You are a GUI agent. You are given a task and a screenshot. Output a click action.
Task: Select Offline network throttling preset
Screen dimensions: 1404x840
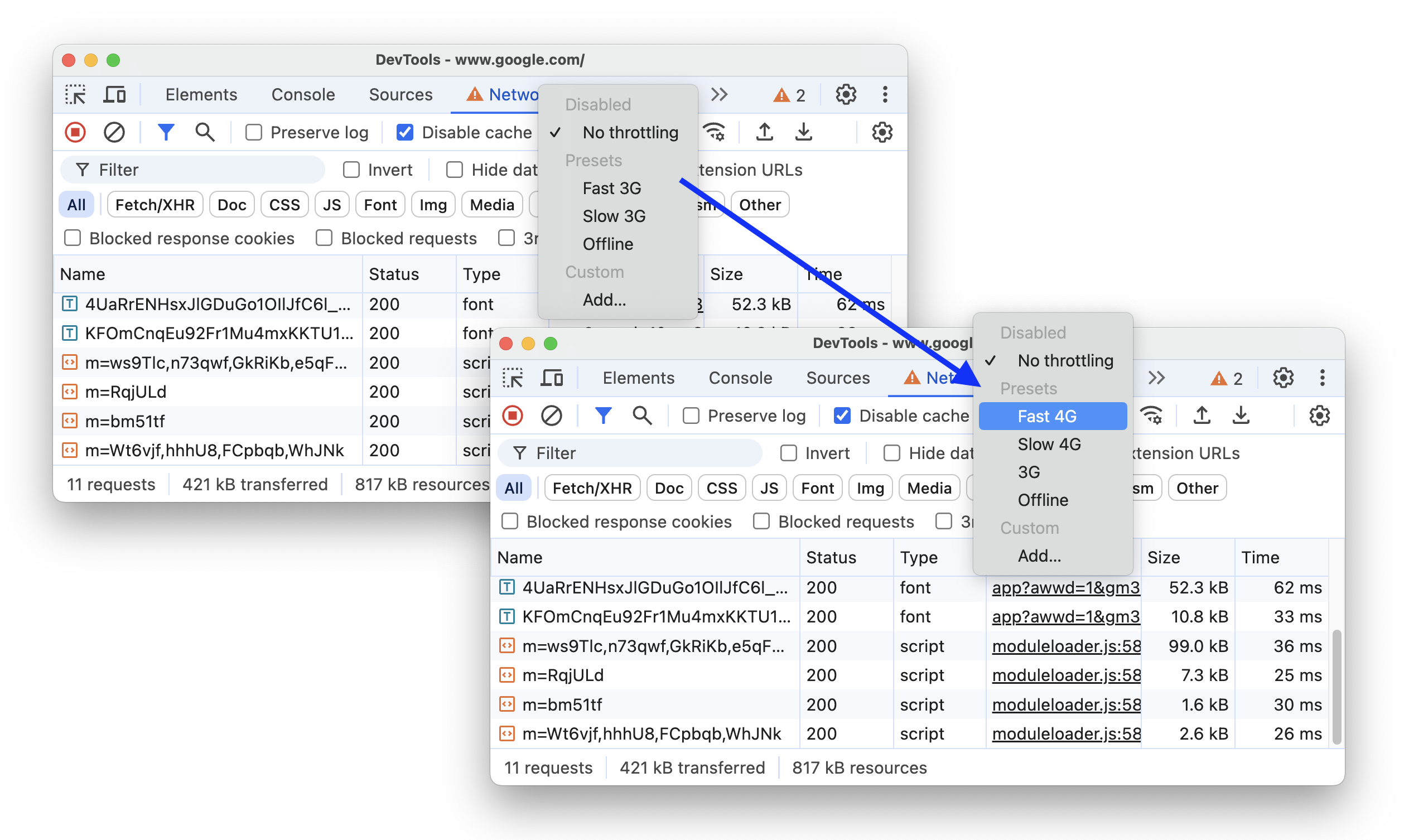point(1044,500)
